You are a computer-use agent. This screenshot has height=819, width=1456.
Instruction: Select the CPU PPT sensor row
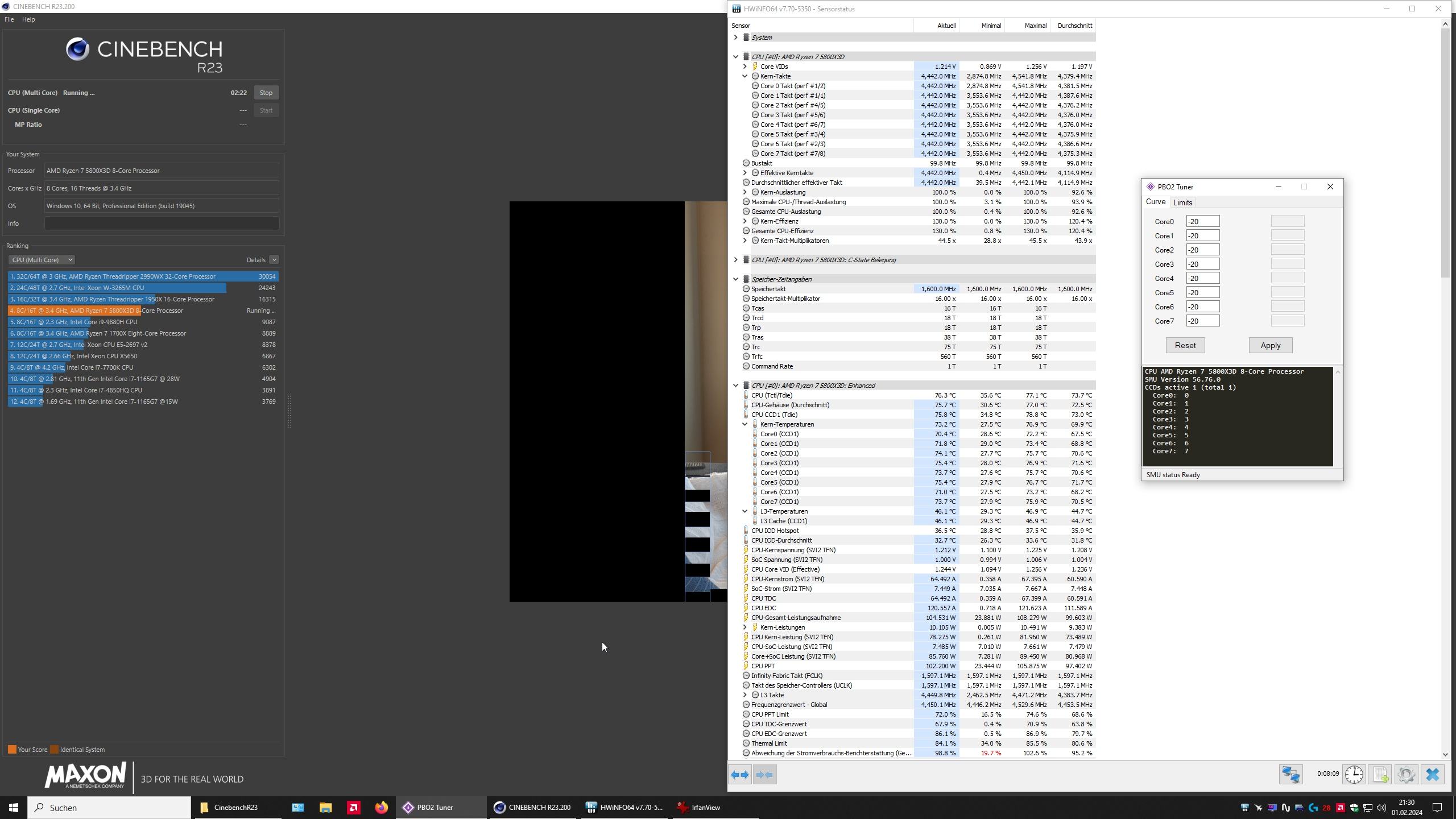pyautogui.click(x=912, y=666)
